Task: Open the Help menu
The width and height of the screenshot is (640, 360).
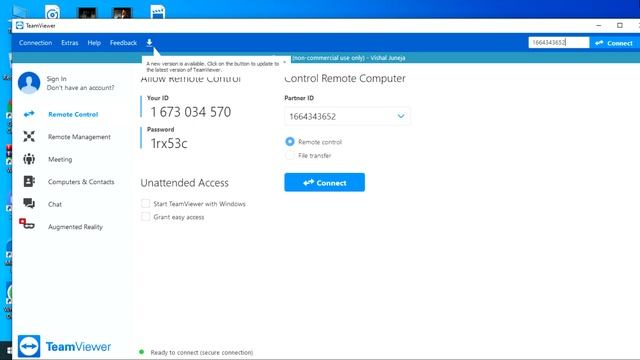Action: [x=94, y=43]
